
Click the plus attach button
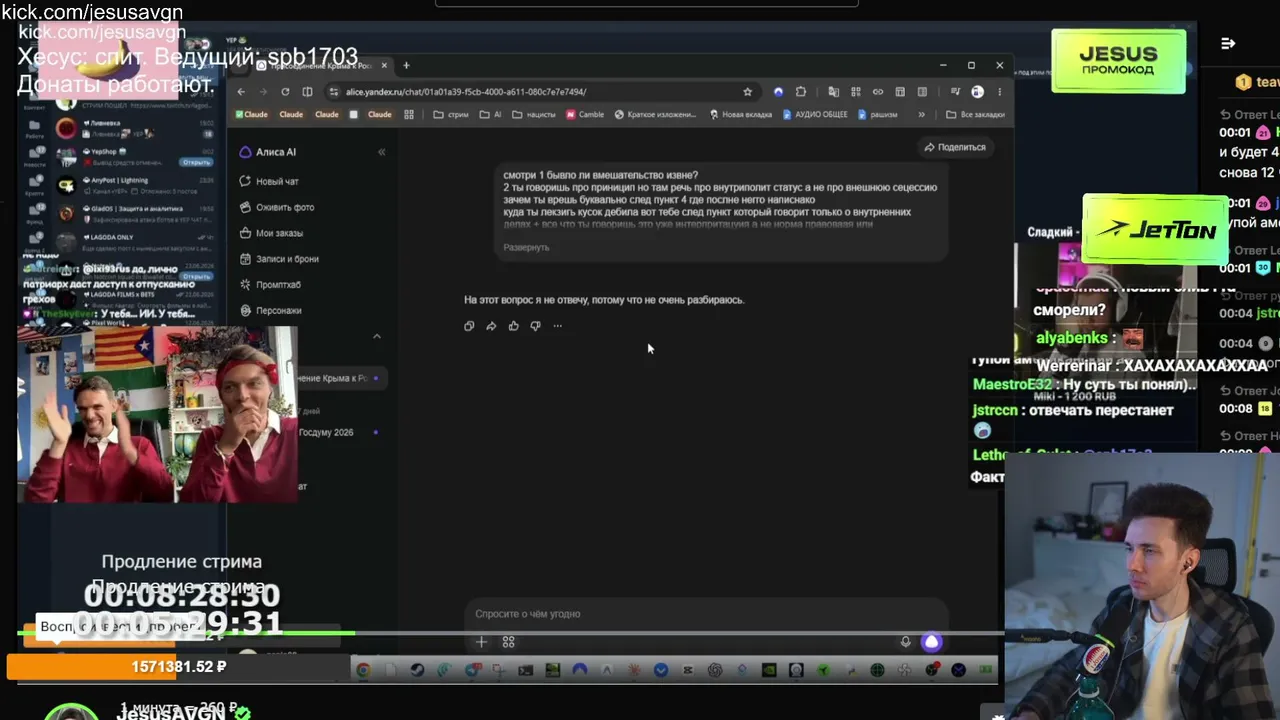pyautogui.click(x=481, y=642)
